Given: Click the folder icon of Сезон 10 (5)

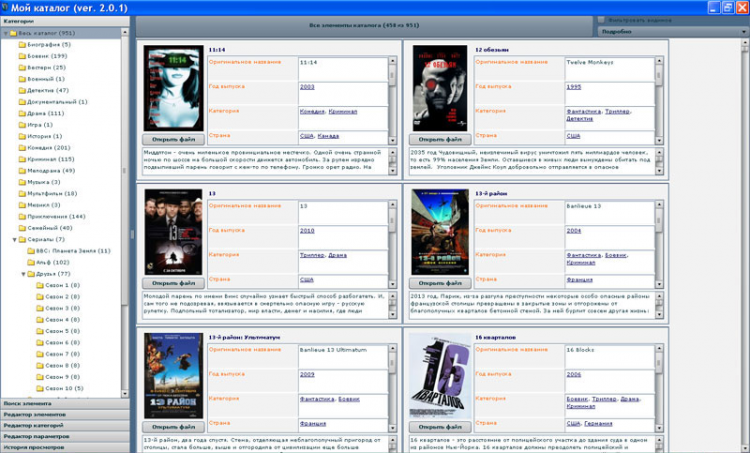Looking at the screenshot, I should pos(40,389).
